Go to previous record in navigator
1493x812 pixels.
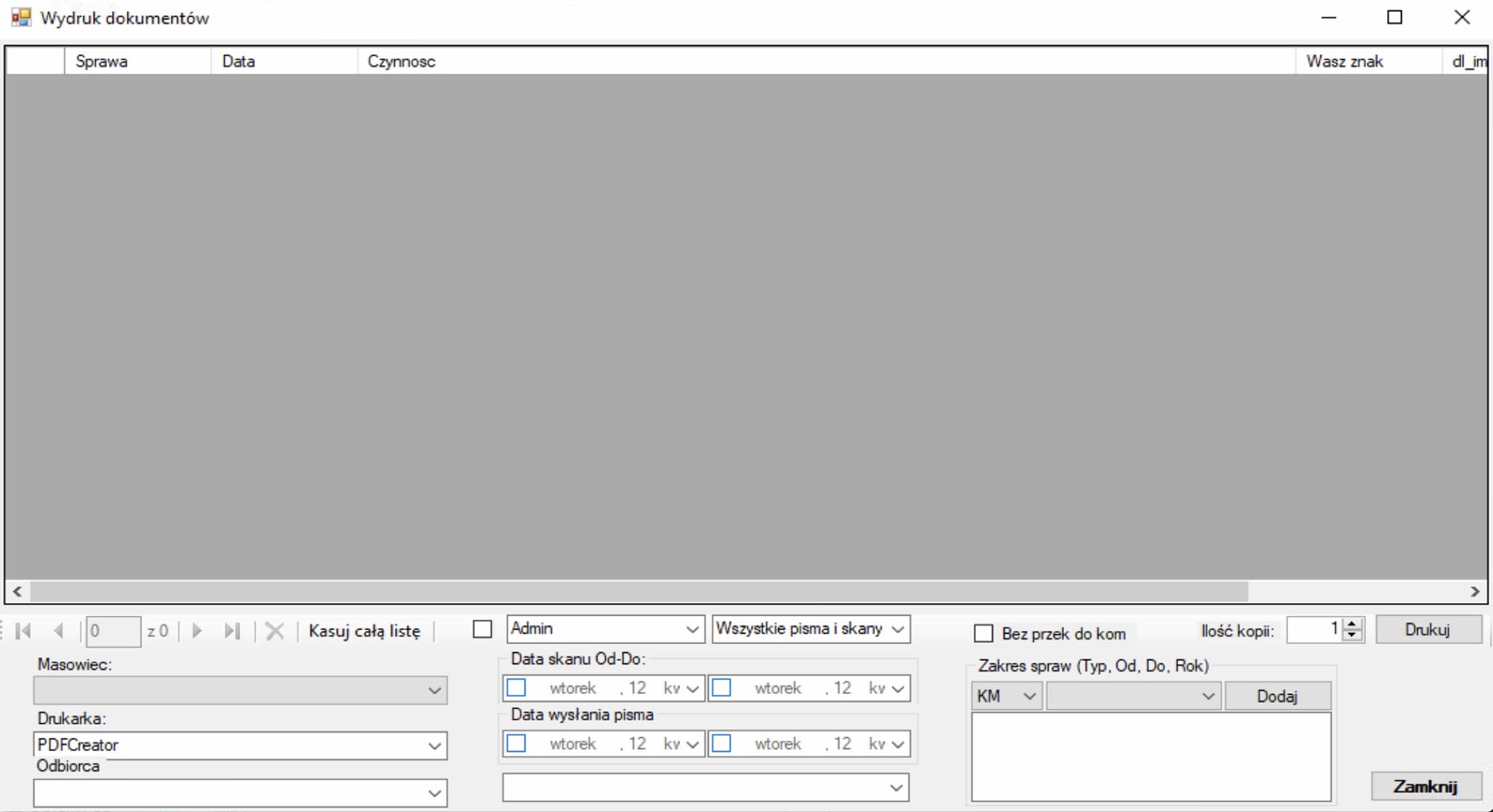click(59, 631)
